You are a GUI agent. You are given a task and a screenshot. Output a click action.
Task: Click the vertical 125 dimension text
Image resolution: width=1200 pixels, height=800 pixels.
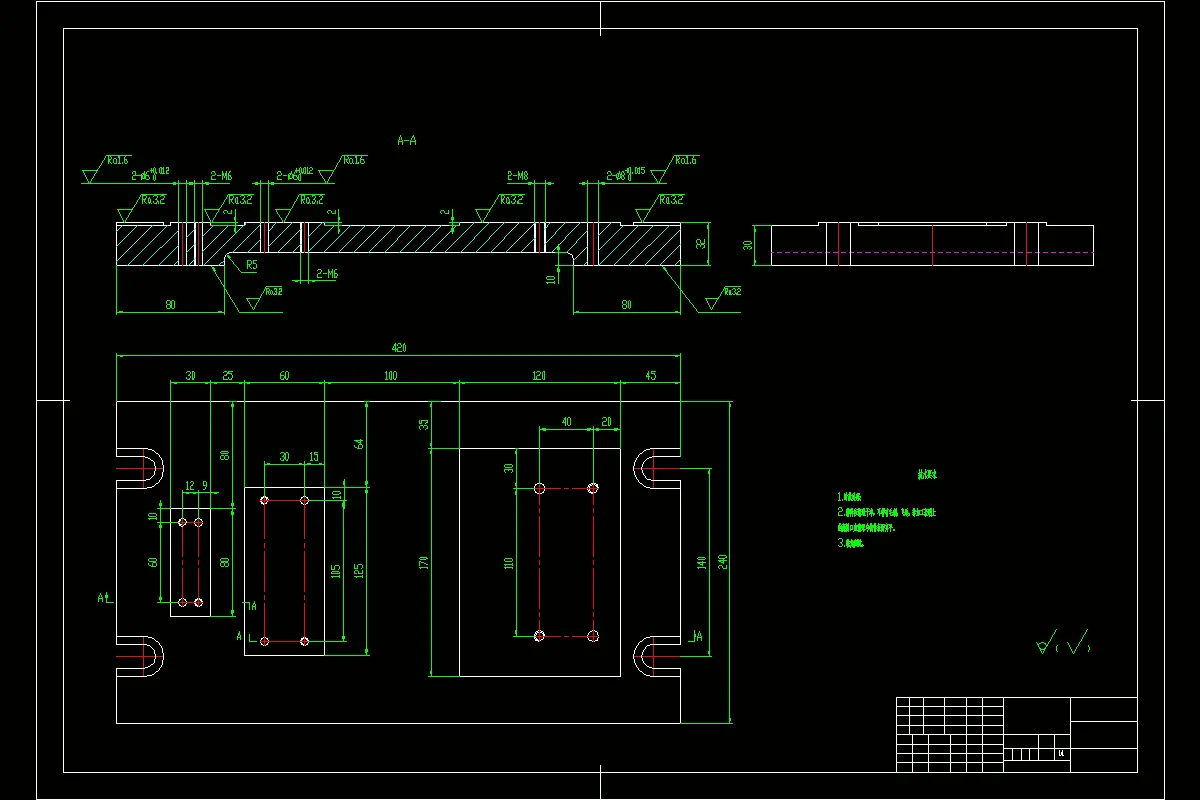[x=360, y=571]
